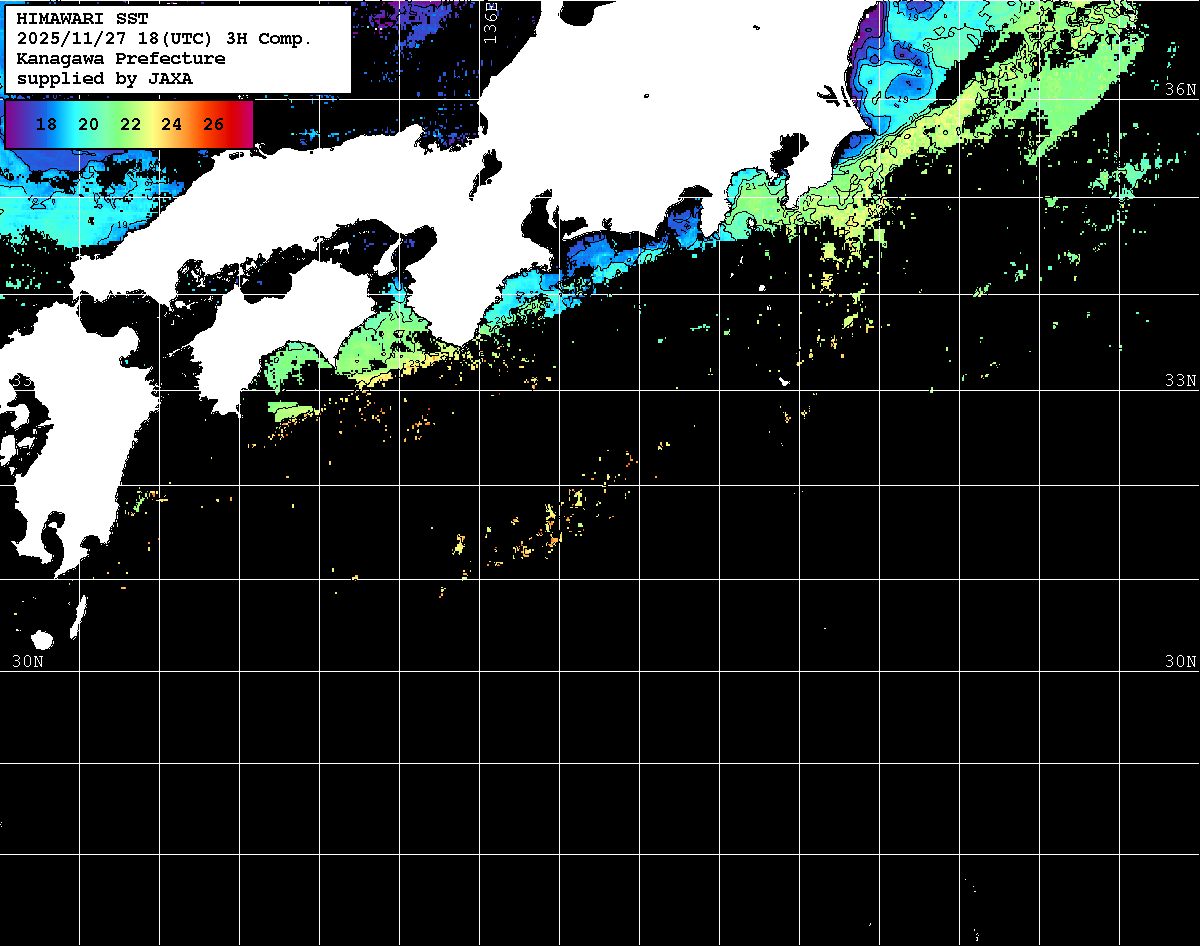Click the Lake Biwa black spot inside Honshu

[489, 164]
